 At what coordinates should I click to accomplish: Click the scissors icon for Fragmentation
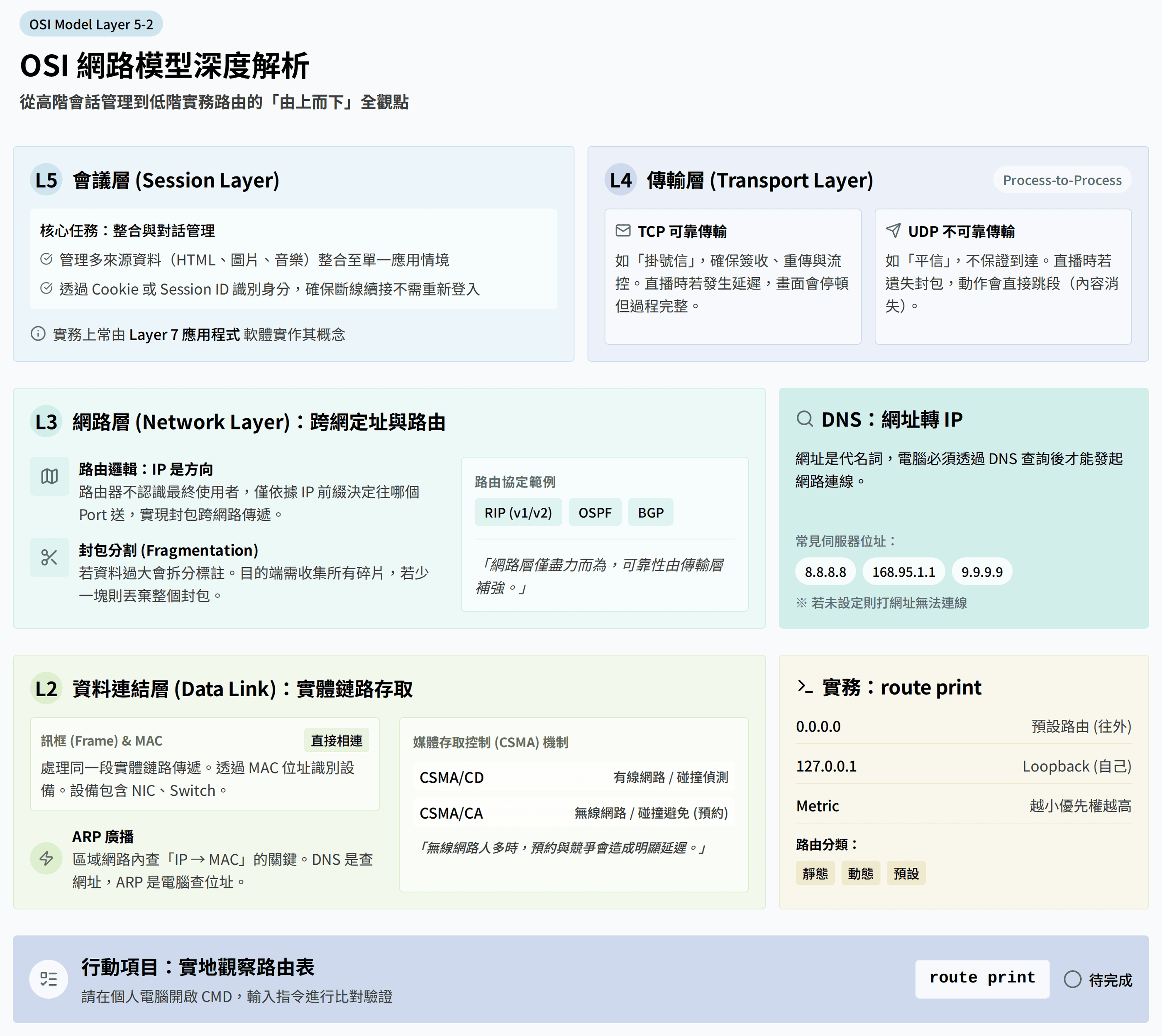tap(49, 557)
